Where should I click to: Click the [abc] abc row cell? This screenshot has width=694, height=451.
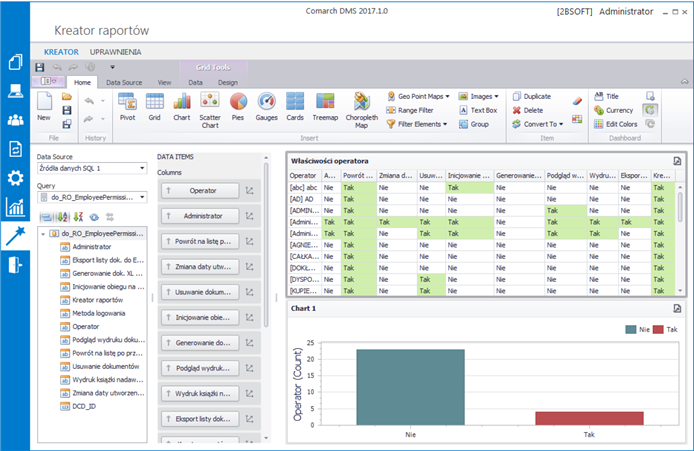[304, 188]
